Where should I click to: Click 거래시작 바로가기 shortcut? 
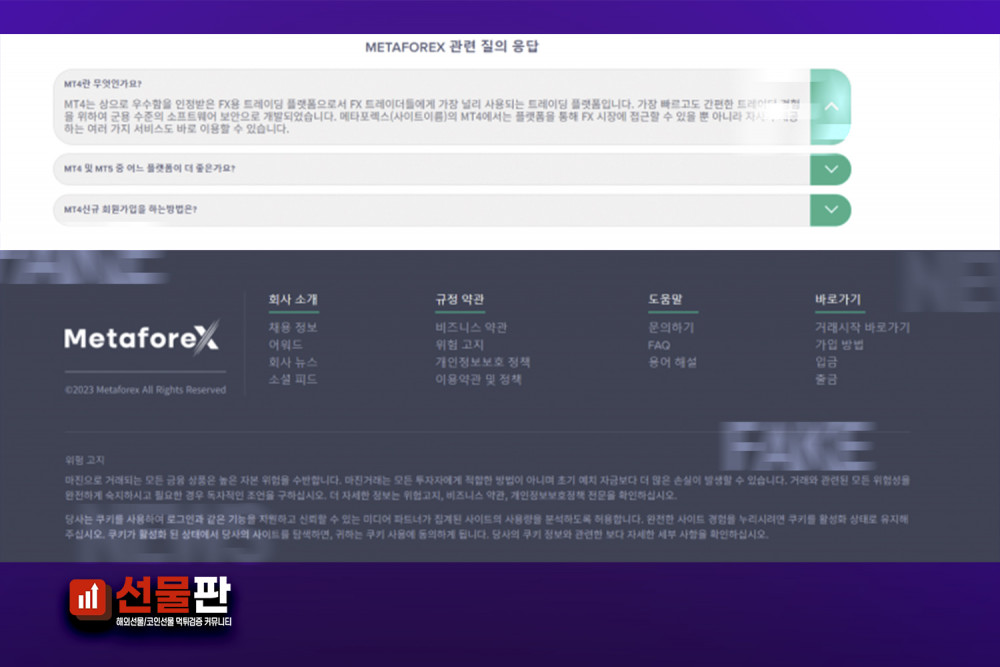[862, 327]
